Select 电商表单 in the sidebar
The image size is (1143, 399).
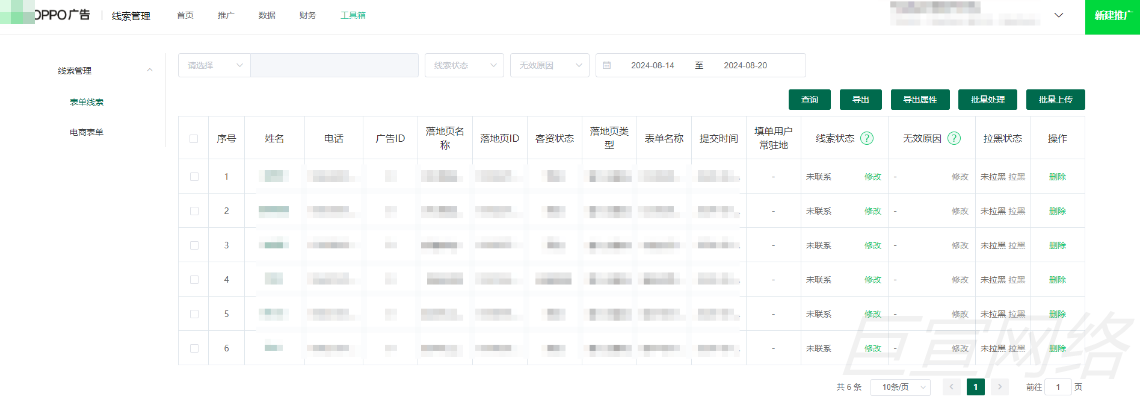tap(87, 133)
